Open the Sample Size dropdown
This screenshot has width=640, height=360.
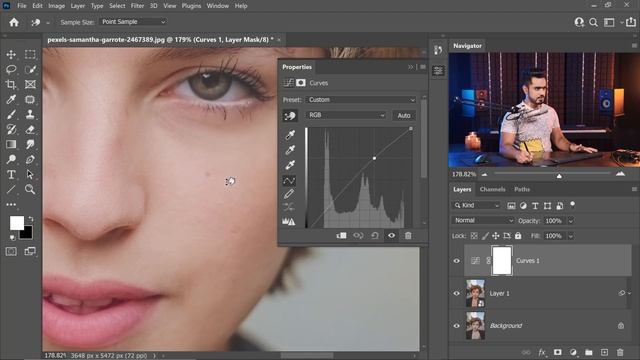point(133,22)
